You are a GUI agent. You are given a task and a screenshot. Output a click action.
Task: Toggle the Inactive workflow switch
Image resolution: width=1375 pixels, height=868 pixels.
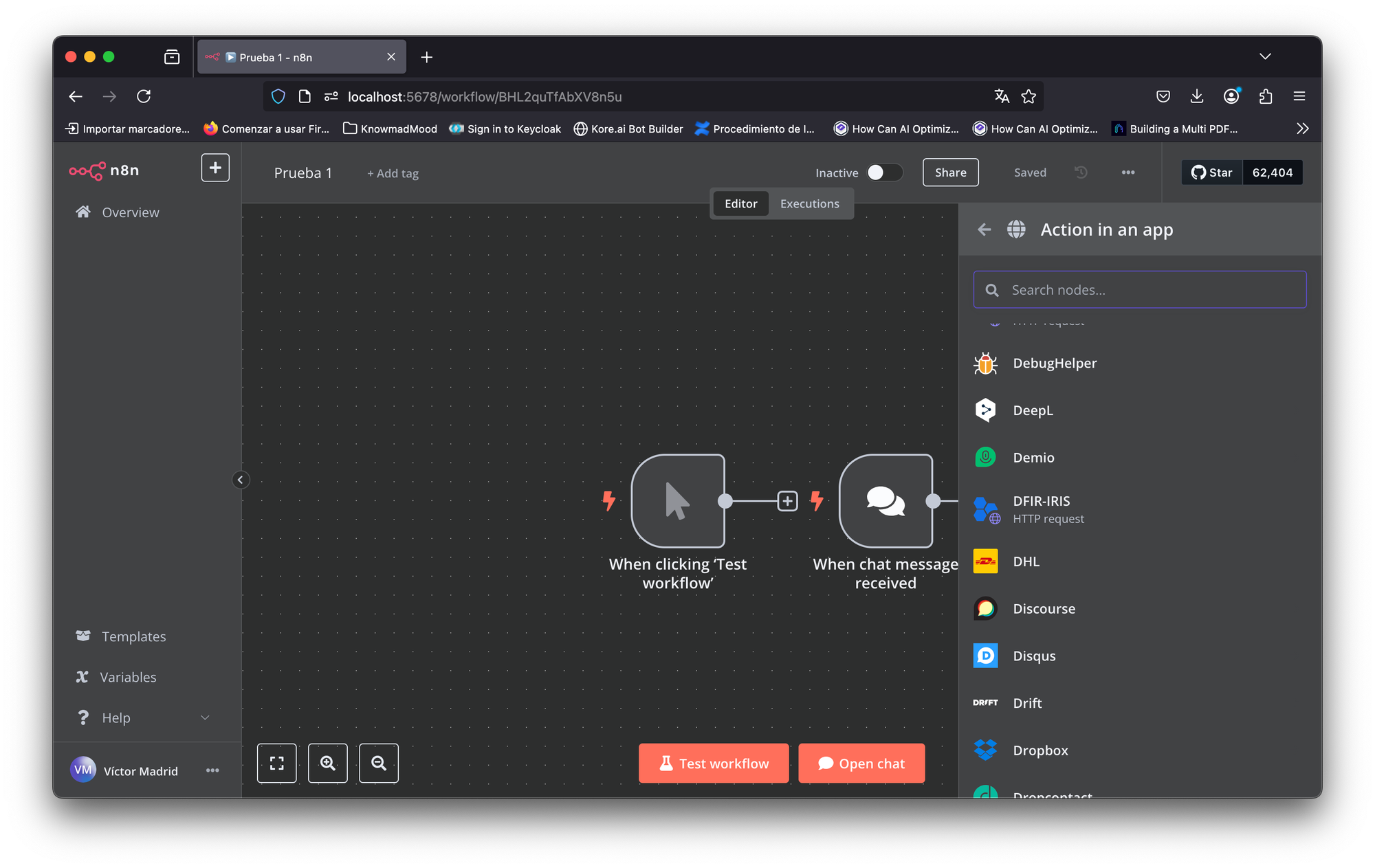point(884,173)
